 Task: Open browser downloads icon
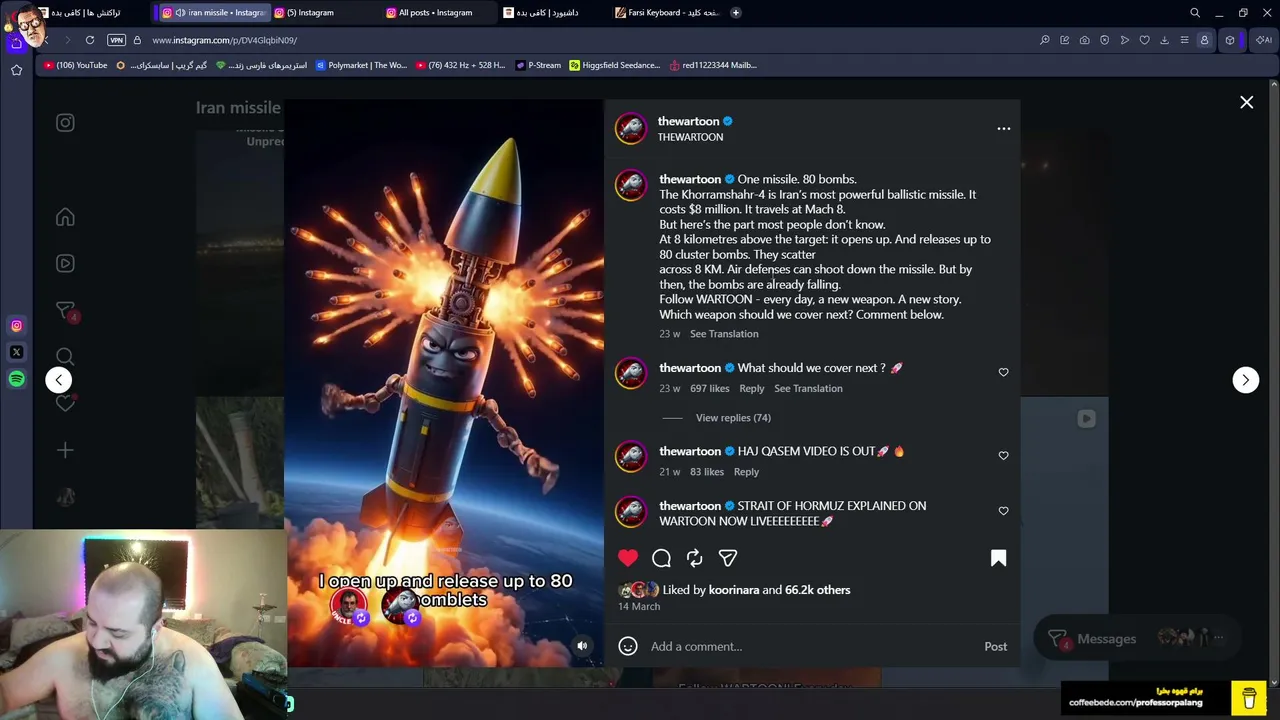click(x=1164, y=40)
